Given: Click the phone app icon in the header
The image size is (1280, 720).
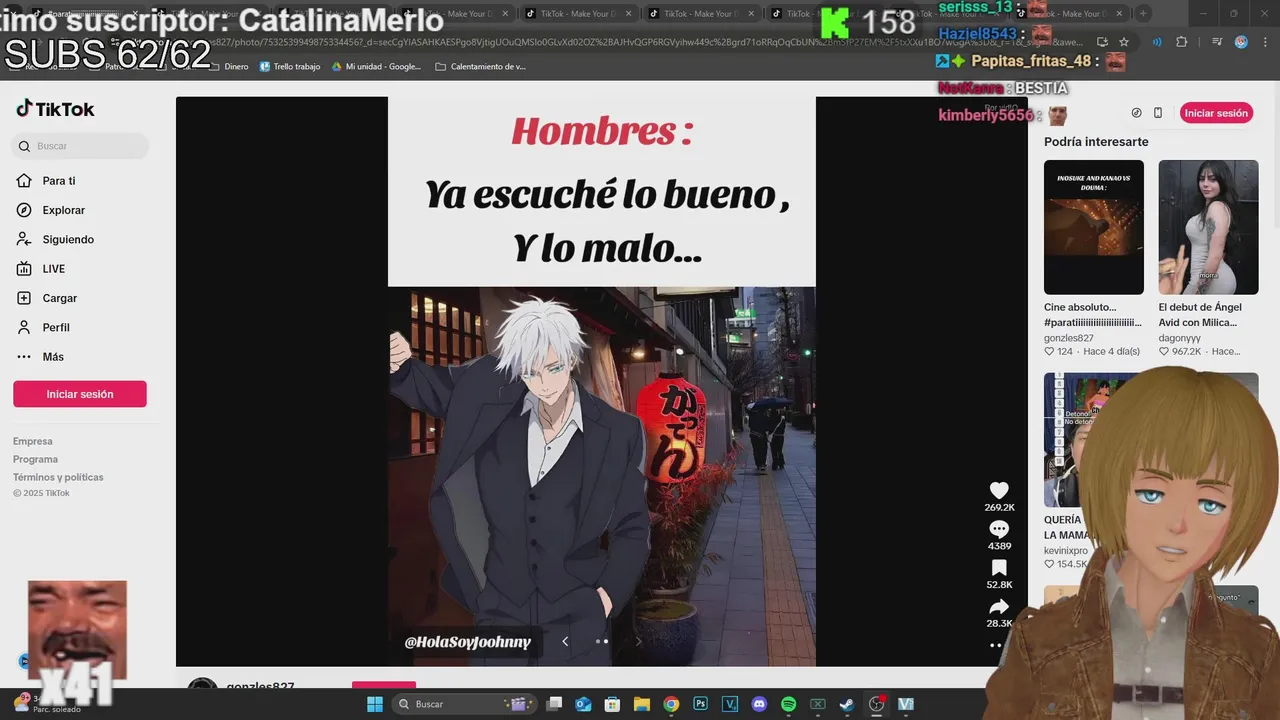Looking at the screenshot, I should coord(1158,113).
